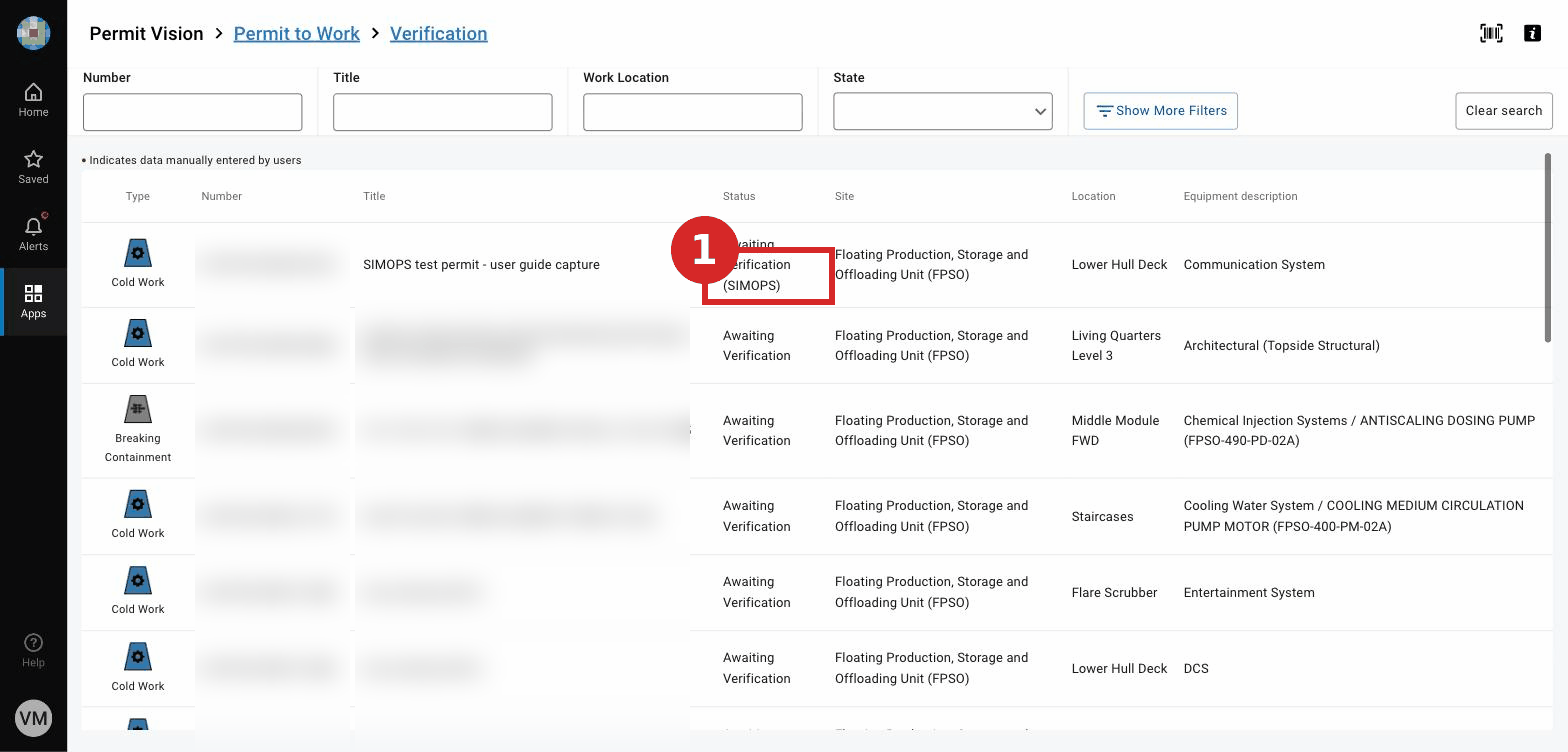Click 'Middle Module FWD' location cell

[1115, 431]
